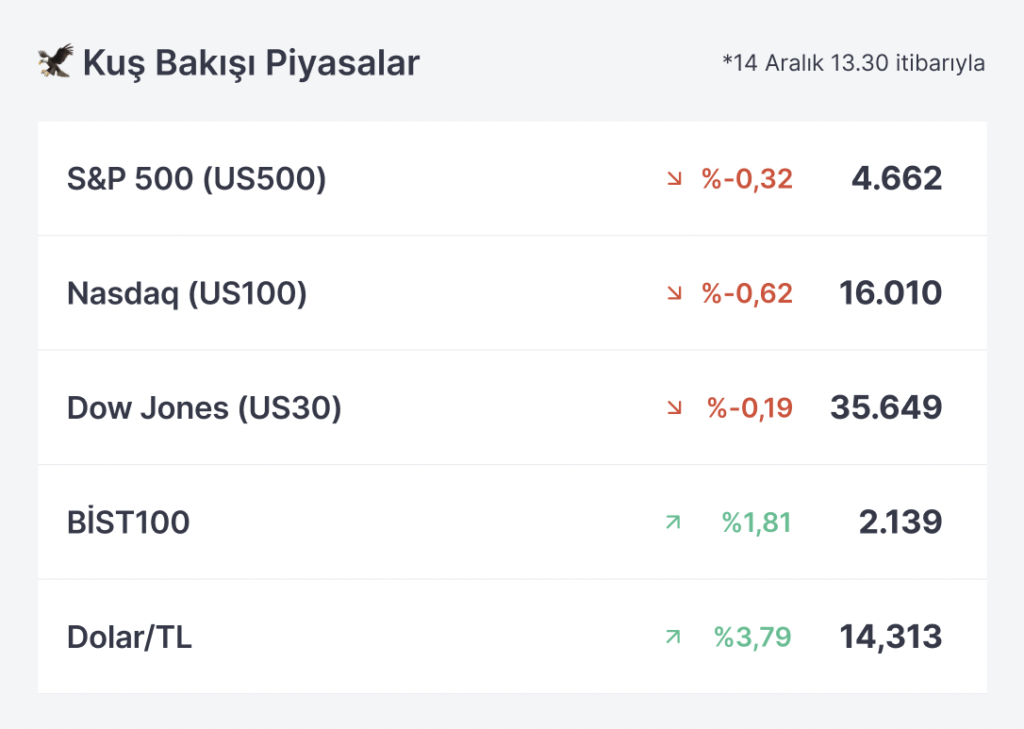Click the Nasdaq red down arrow
The height and width of the screenshot is (729, 1024).
(x=675, y=293)
